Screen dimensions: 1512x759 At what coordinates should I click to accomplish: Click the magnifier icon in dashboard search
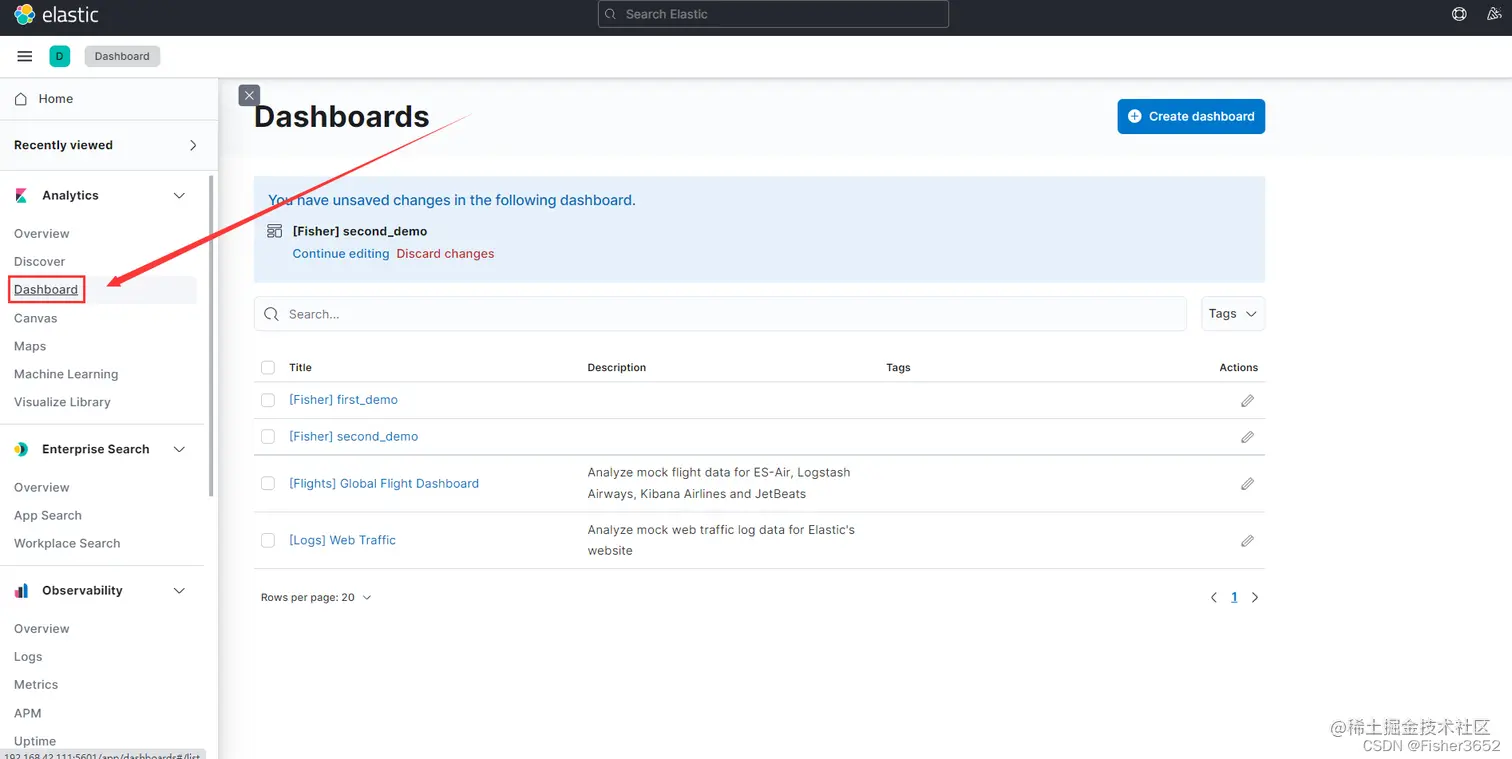(x=271, y=314)
